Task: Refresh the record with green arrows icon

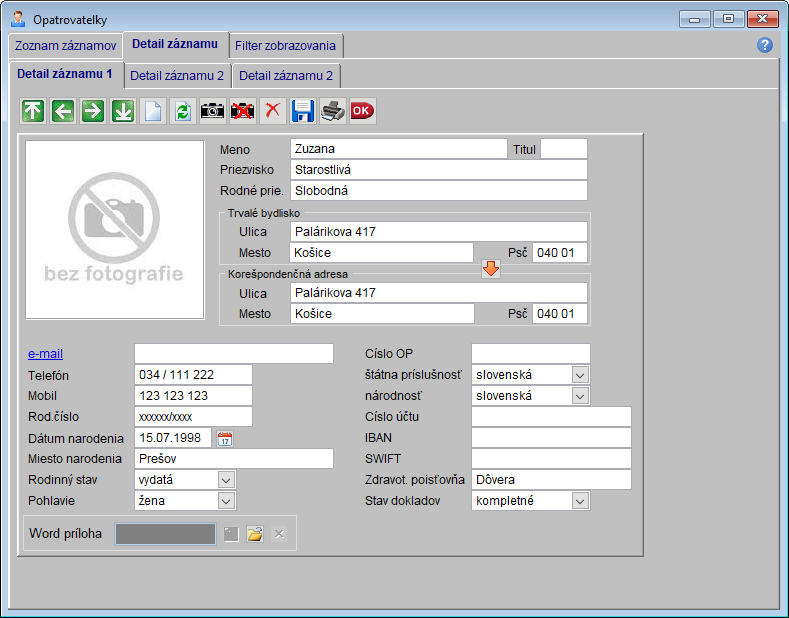Action: pyautogui.click(x=183, y=111)
